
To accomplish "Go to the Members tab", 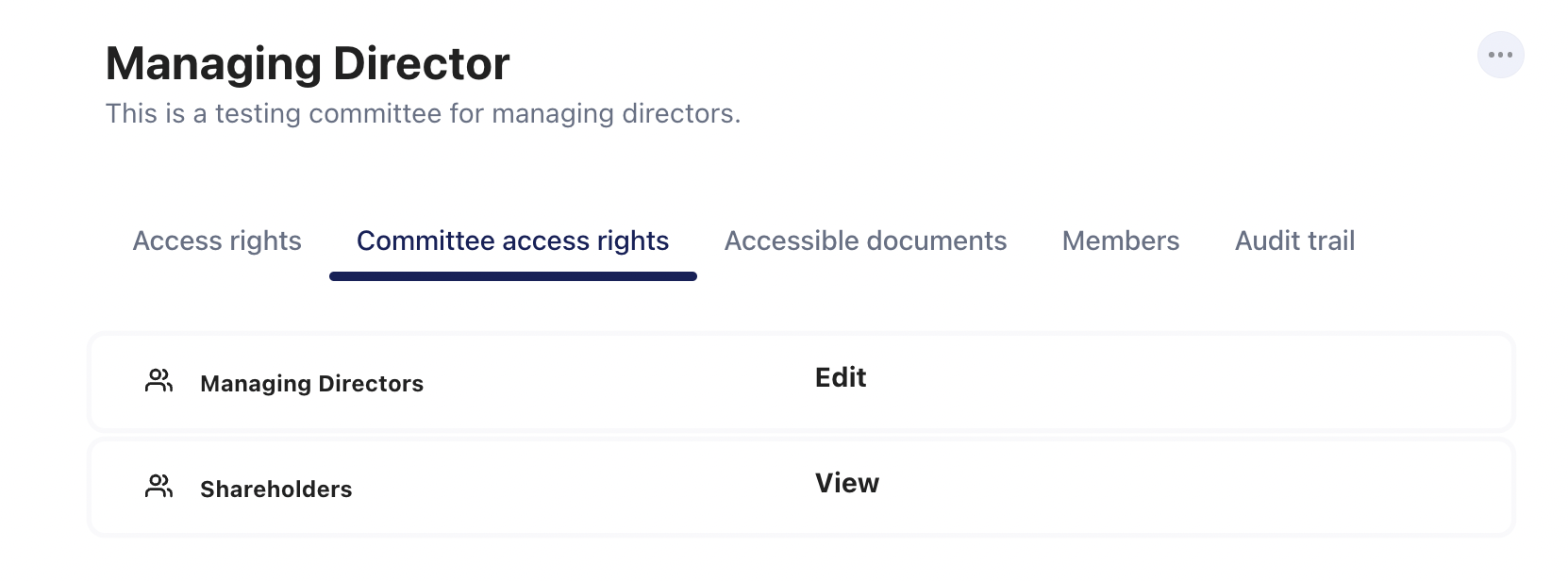I will pos(1120,241).
